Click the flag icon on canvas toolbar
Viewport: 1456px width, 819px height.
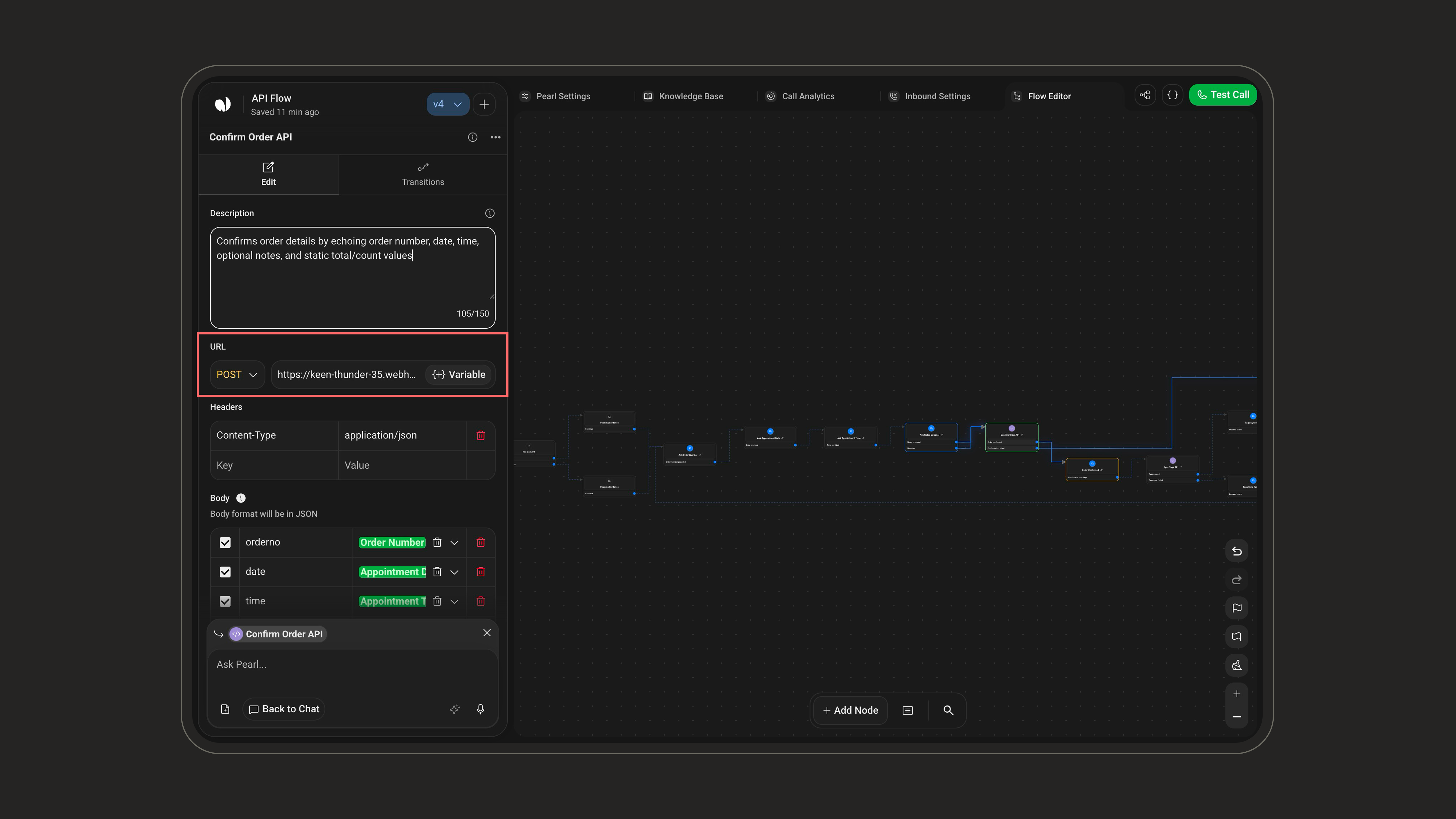click(1237, 608)
